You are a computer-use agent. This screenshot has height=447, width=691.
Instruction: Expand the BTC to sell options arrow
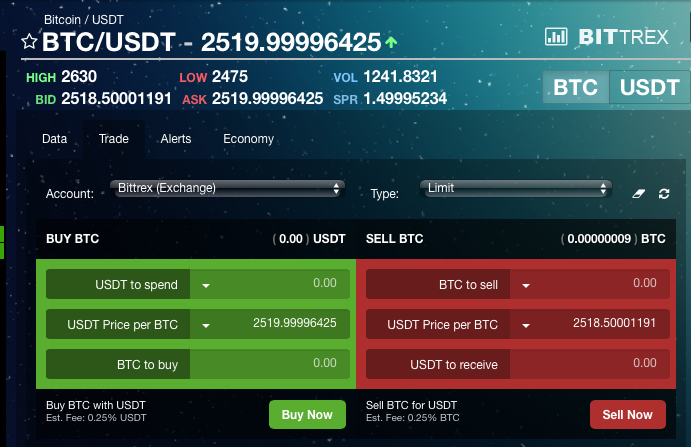tap(526, 285)
